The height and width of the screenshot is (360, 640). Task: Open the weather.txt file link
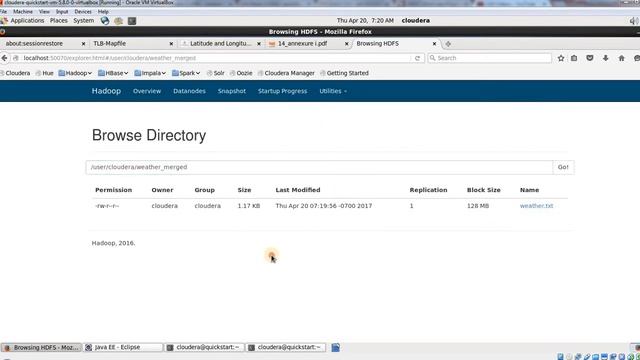pos(536,206)
